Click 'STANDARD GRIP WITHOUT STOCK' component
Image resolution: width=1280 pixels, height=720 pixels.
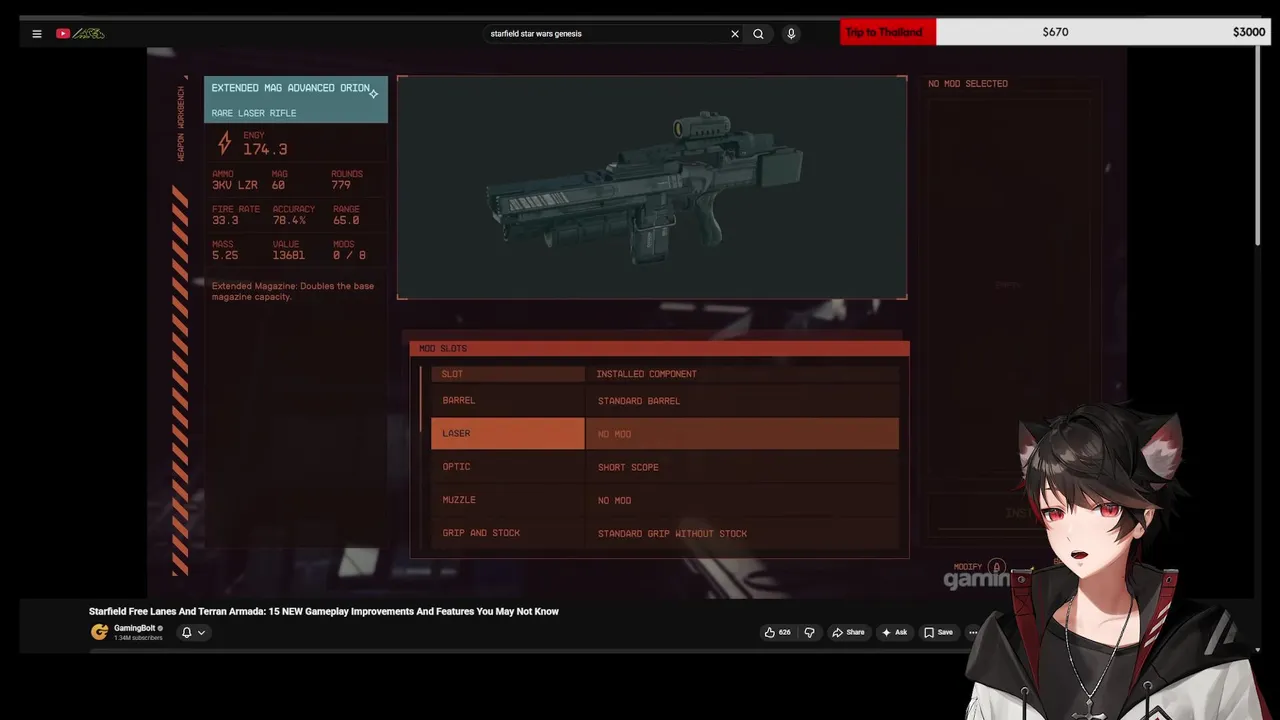[x=672, y=534]
